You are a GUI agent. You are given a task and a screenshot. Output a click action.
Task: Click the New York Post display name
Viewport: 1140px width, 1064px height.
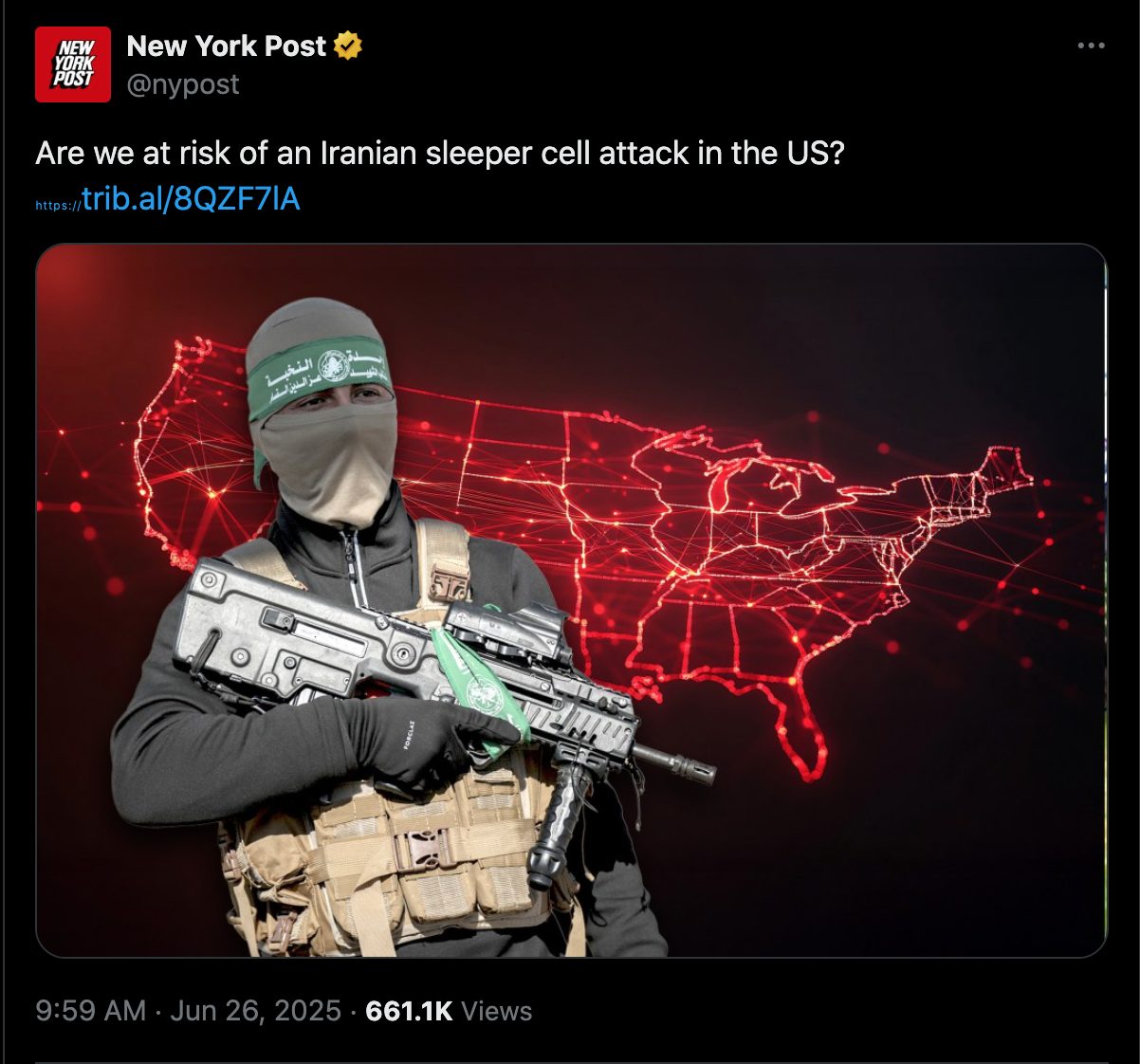tap(227, 46)
